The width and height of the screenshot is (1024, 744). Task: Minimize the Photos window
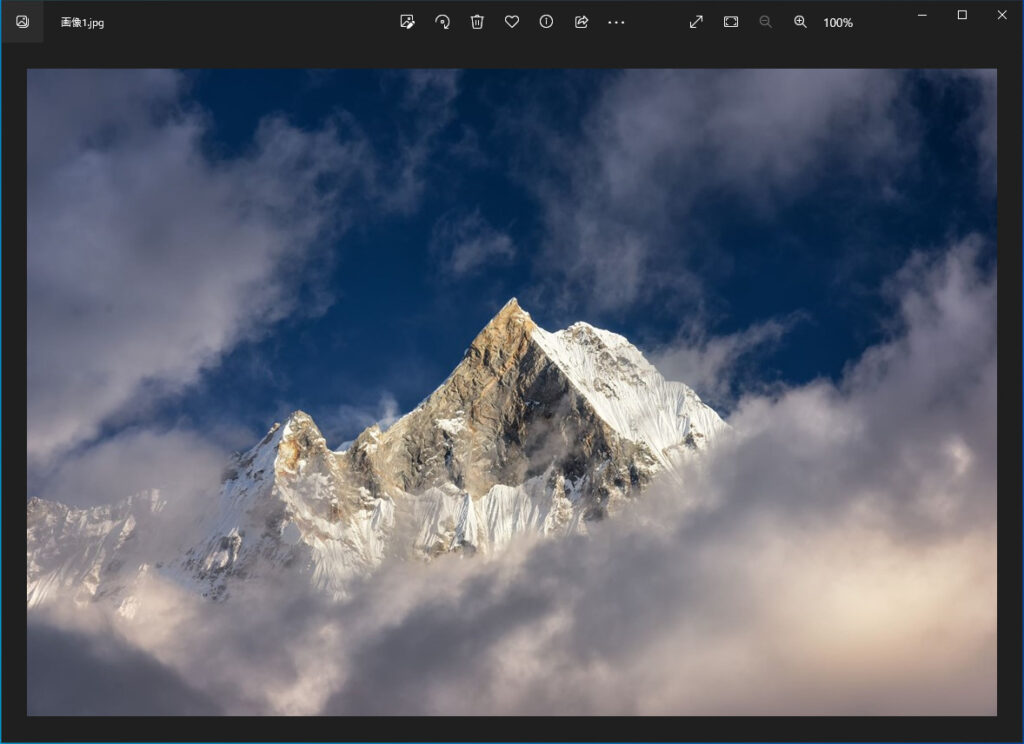point(922,15)
